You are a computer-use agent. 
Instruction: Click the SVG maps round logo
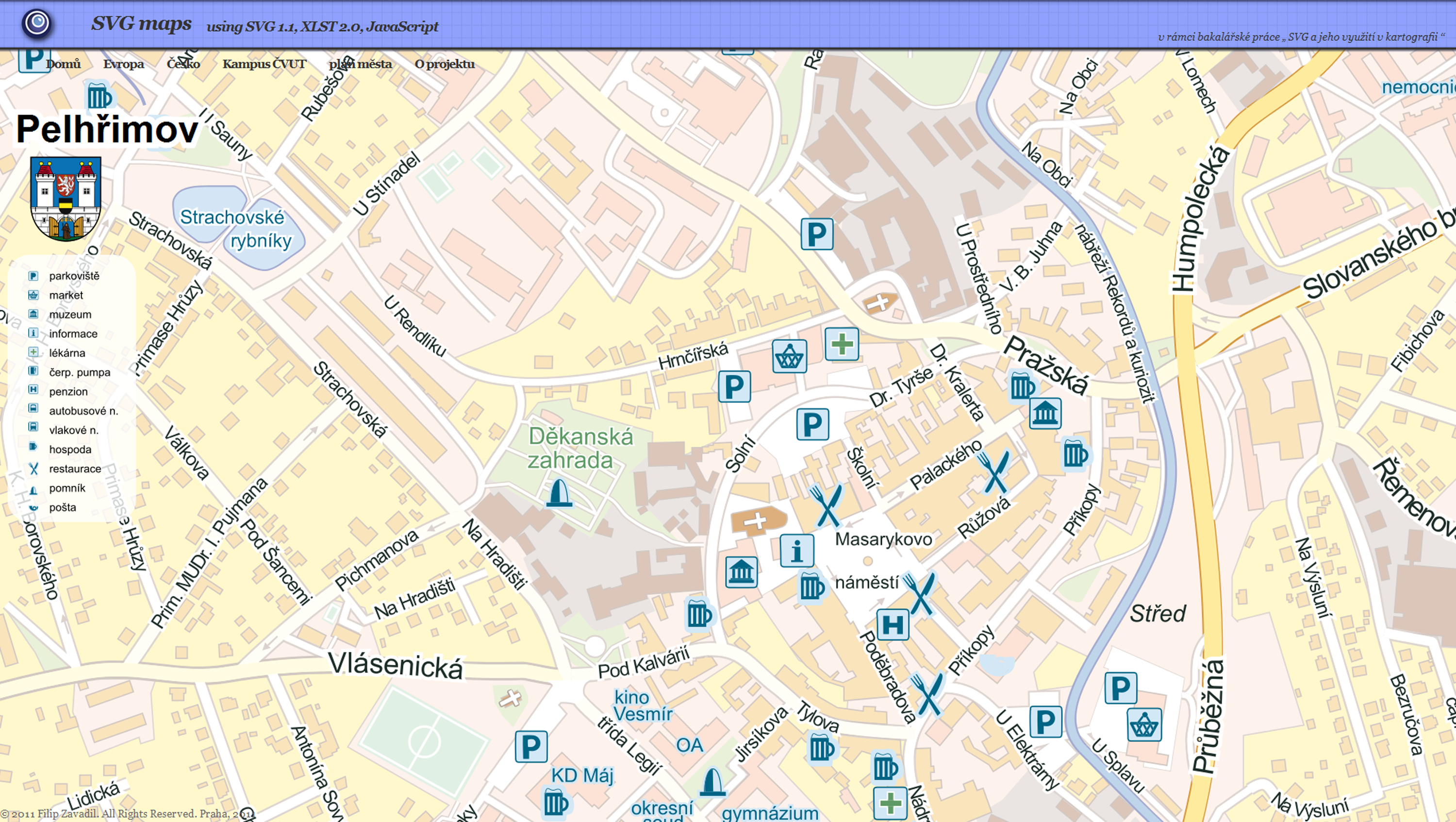point(37,23)
